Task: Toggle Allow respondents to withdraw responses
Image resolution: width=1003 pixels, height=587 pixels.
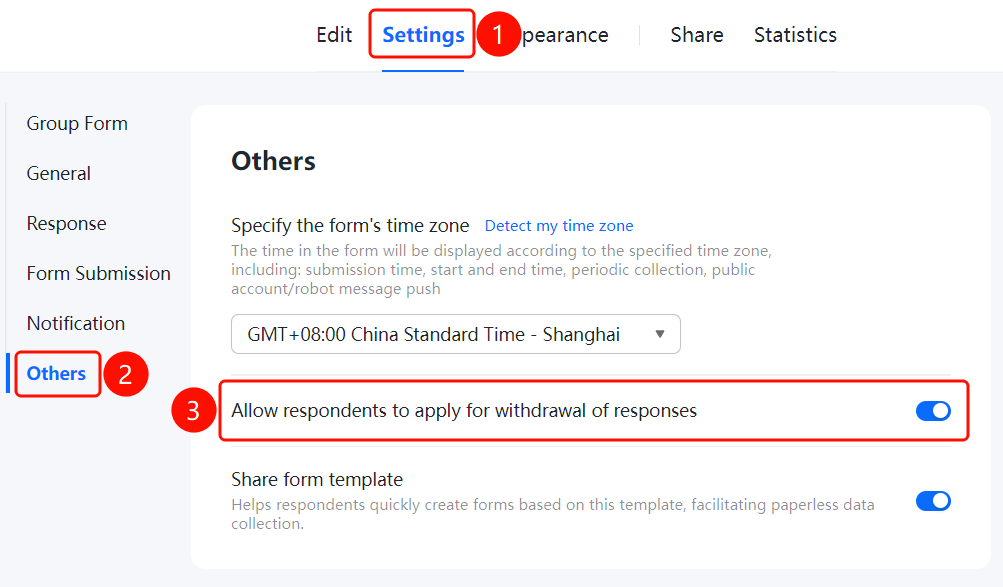Action: click(x=933, y=411)
